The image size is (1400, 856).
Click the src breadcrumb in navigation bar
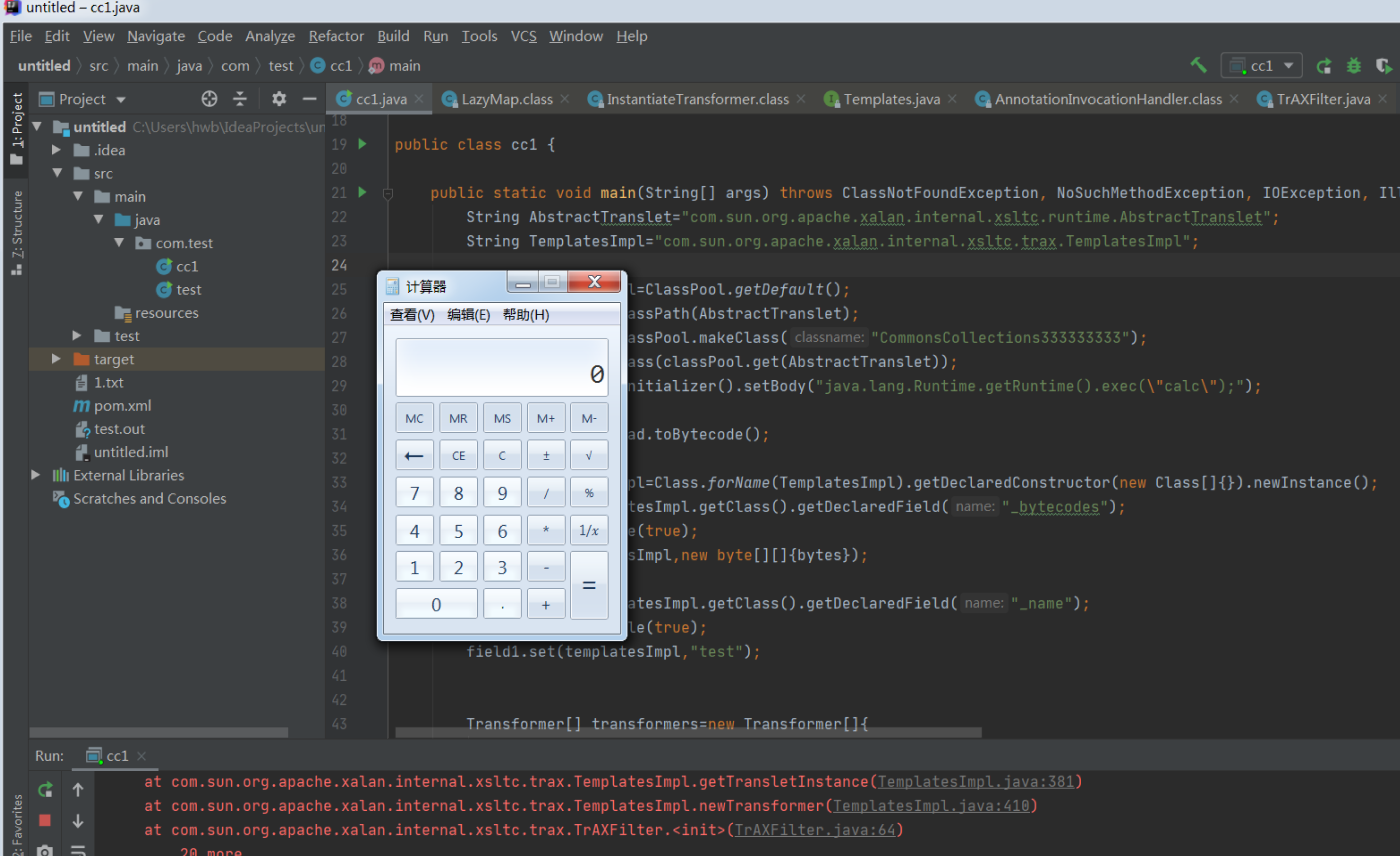(98, 65)
